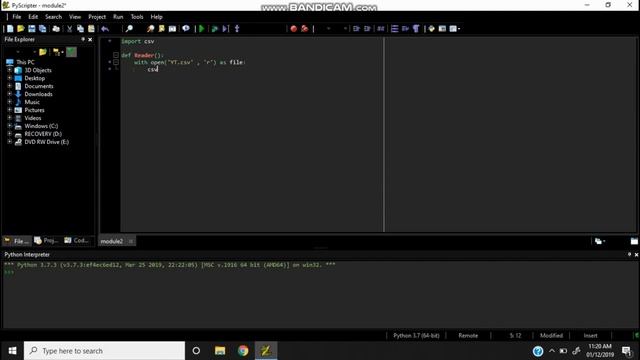This screenshot has width=640, height=360.
Task: Toggle line numbers with the toolbar icon
Action: pos(394,29)
